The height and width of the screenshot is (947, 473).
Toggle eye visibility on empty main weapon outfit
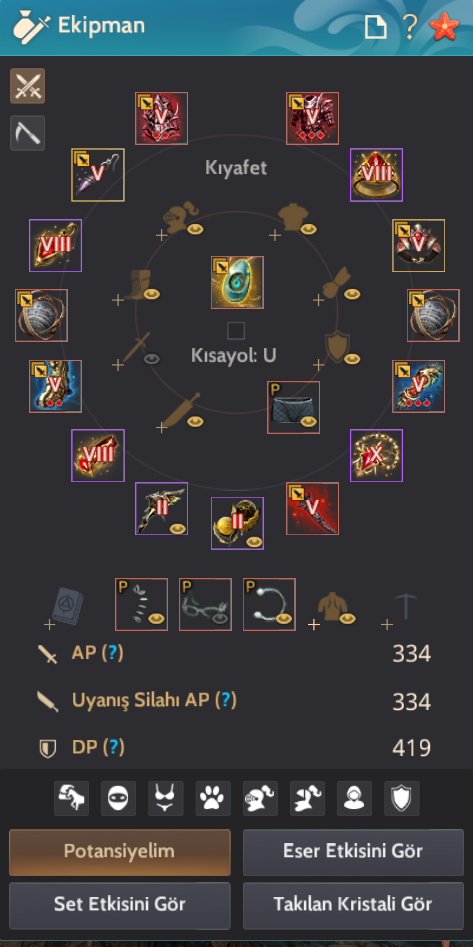tap(152, 359)
